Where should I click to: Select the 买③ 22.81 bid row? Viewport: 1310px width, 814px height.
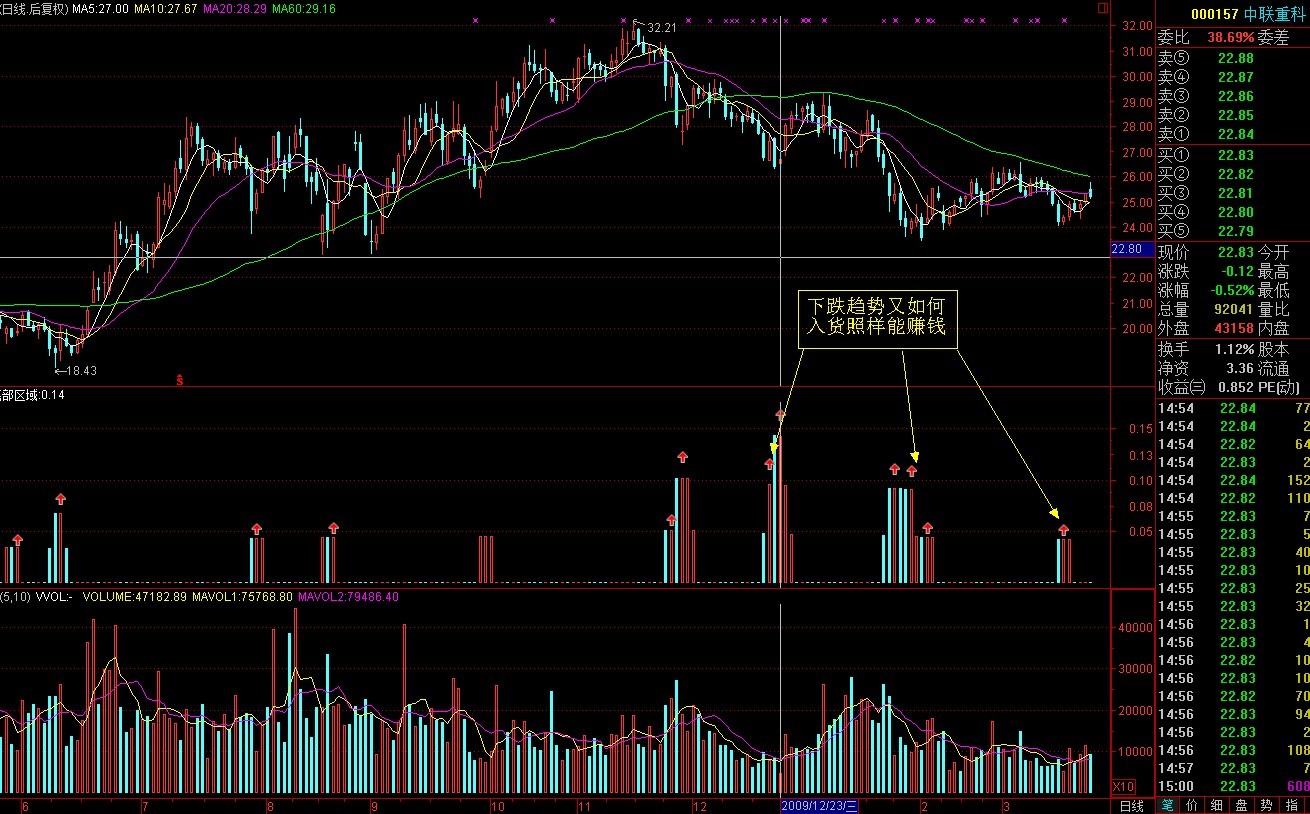pos(1232,193)
